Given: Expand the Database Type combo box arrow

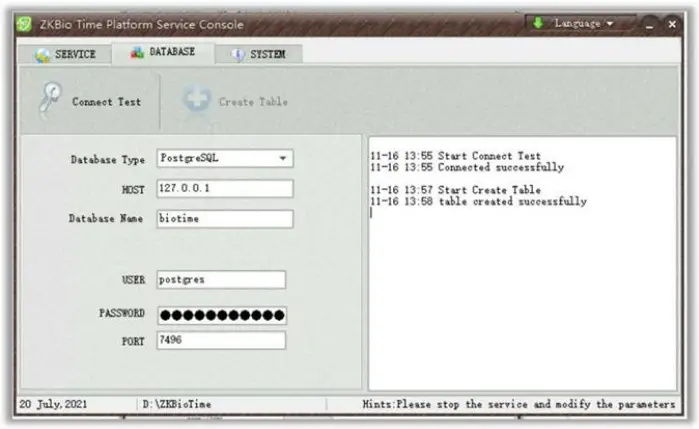Looking at the screenshot, I should pos(283,158).
